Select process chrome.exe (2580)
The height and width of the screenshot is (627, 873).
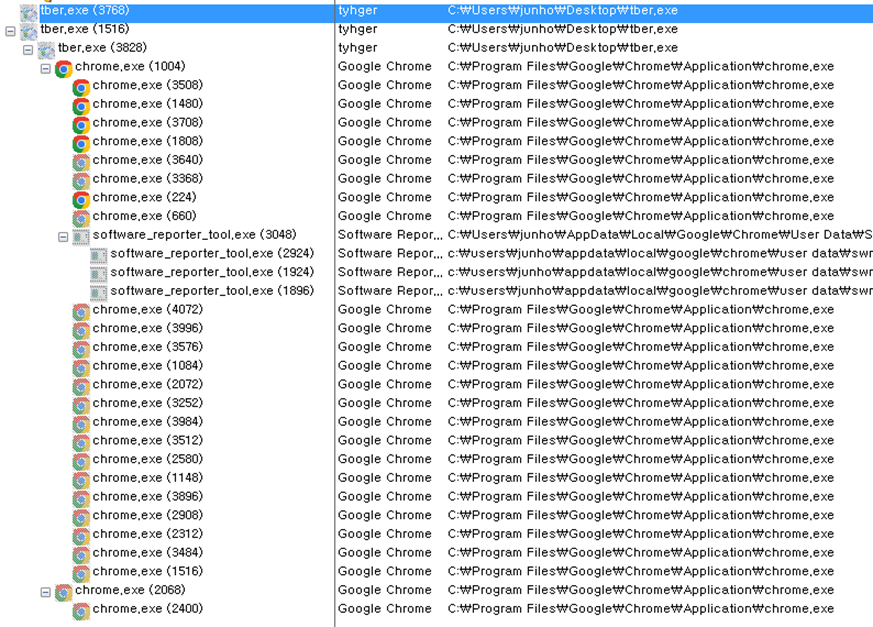148,459
